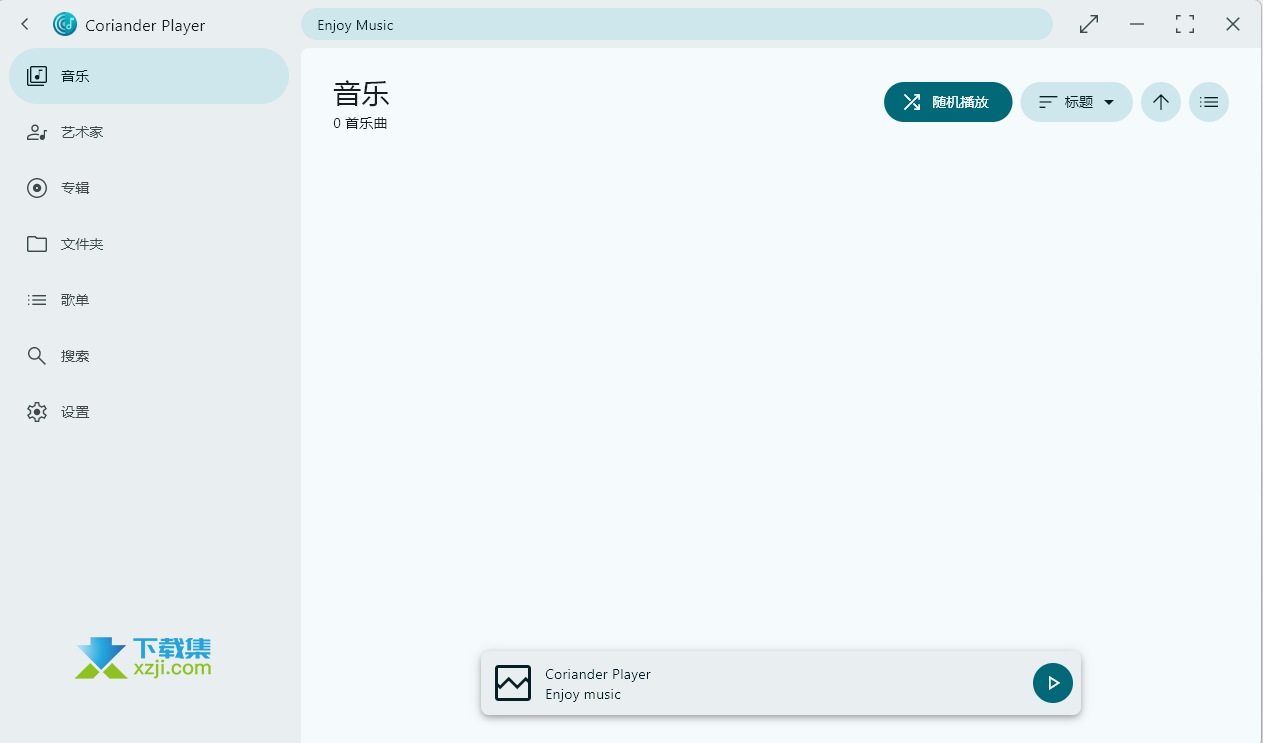Image resolution: width=1263 pixels, height=743 pixels.
Task: Click the album cover placeholder thumbnail
Action: coord(513,683)
